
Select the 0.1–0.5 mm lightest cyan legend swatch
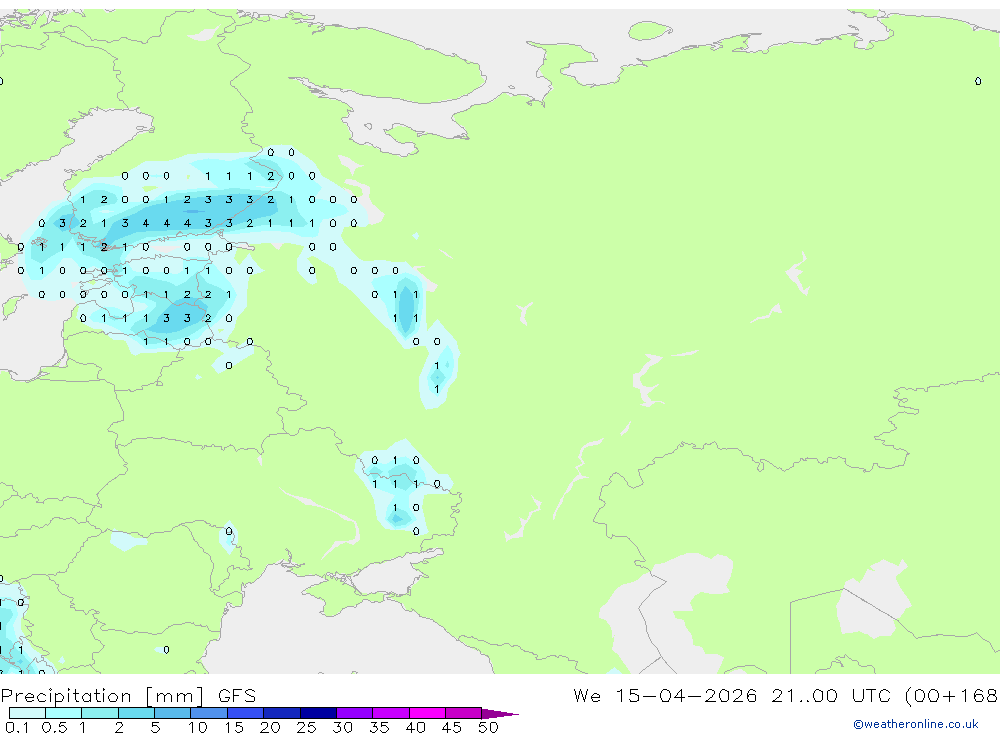pos(27,713)
